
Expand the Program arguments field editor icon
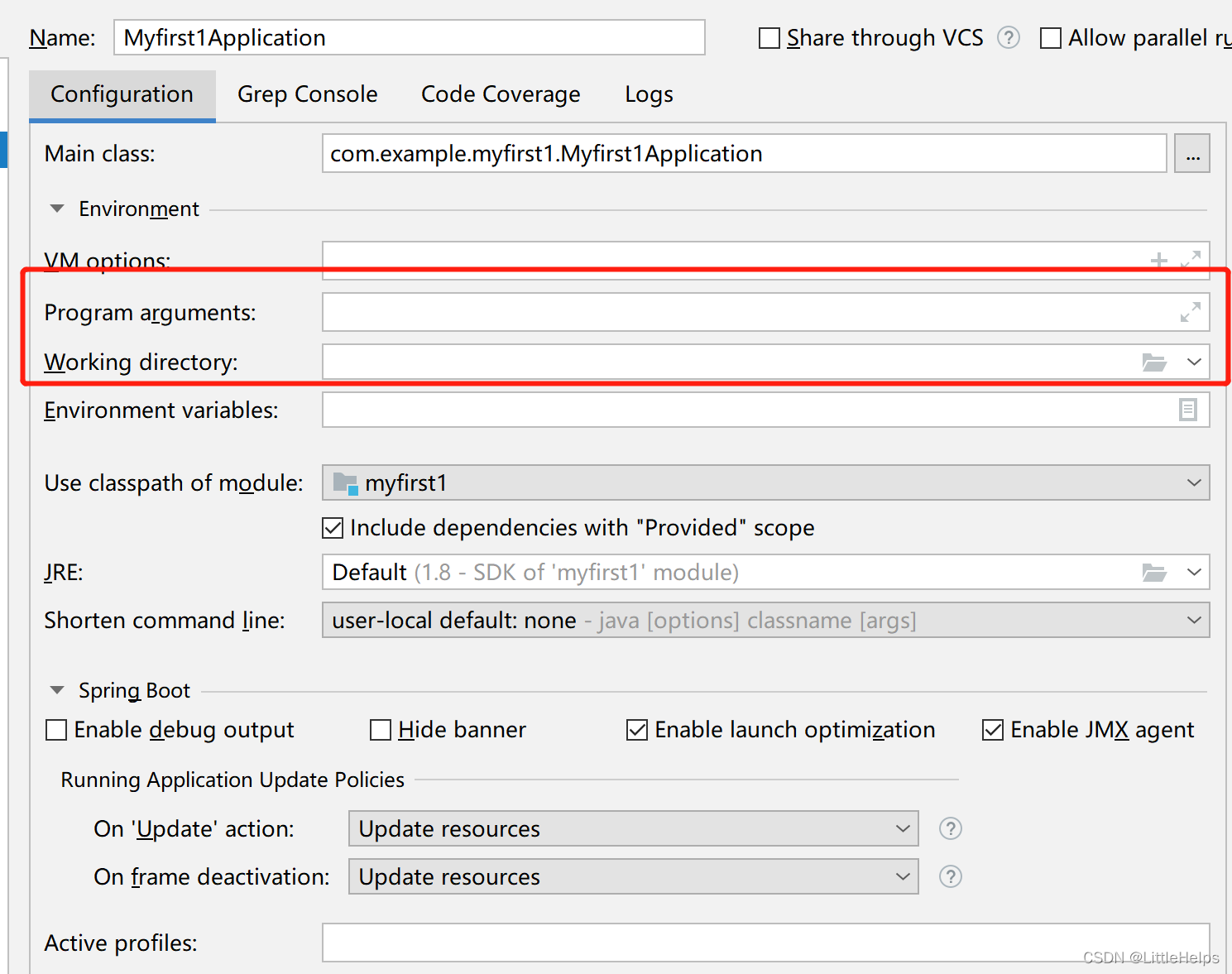coord(1190,312)
